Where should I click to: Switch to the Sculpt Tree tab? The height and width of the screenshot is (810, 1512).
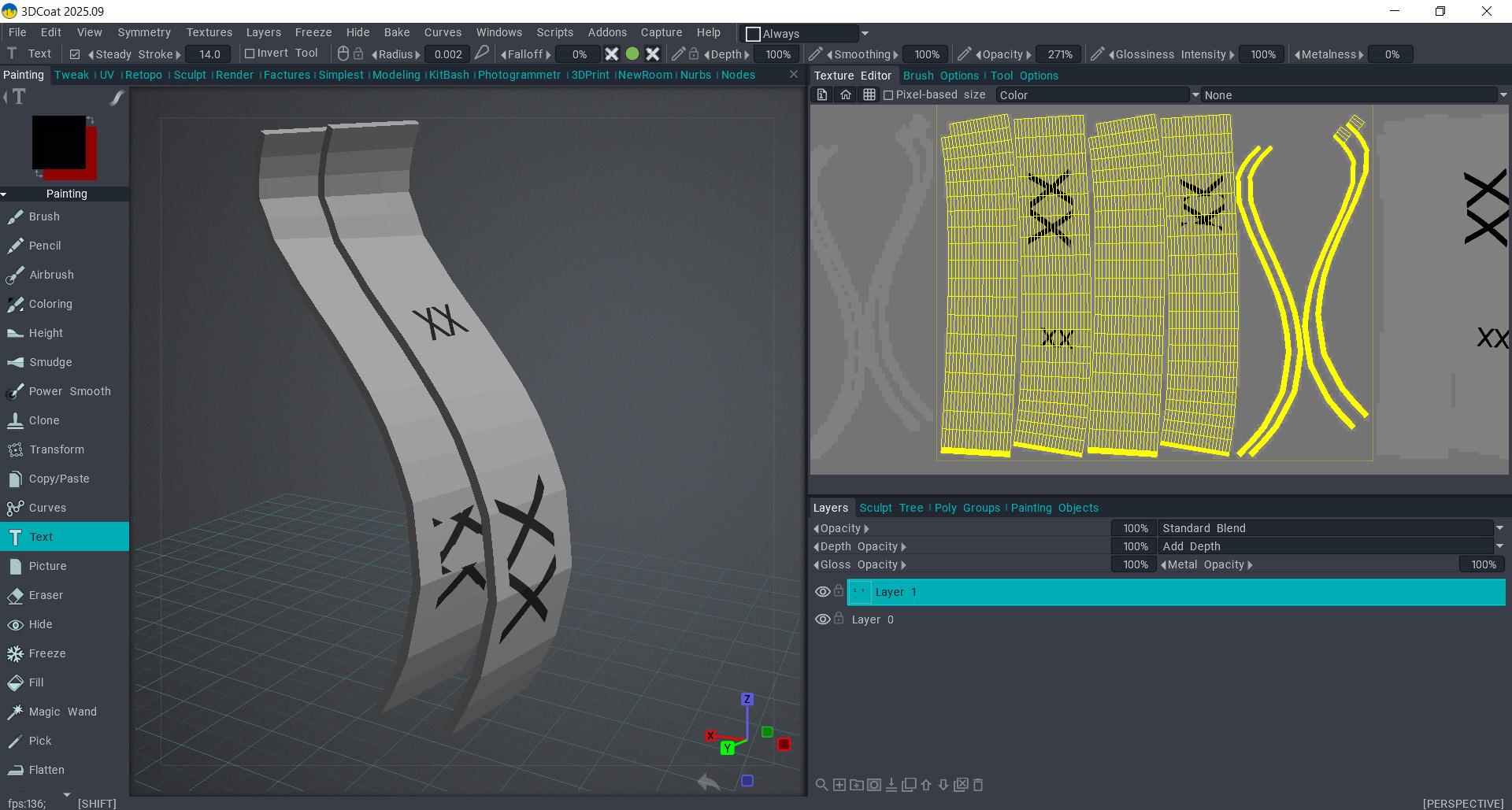(891, 508)
